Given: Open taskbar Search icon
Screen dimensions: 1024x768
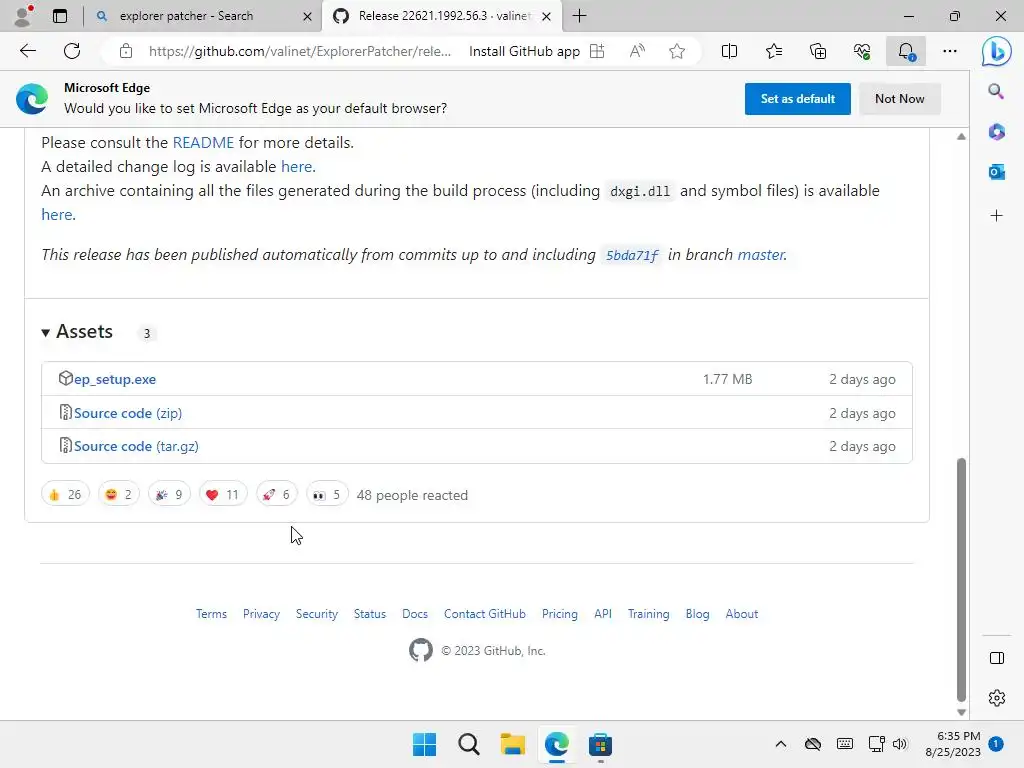Looking at the screenshot, I should pyautogui.click(x=468, y=744).
